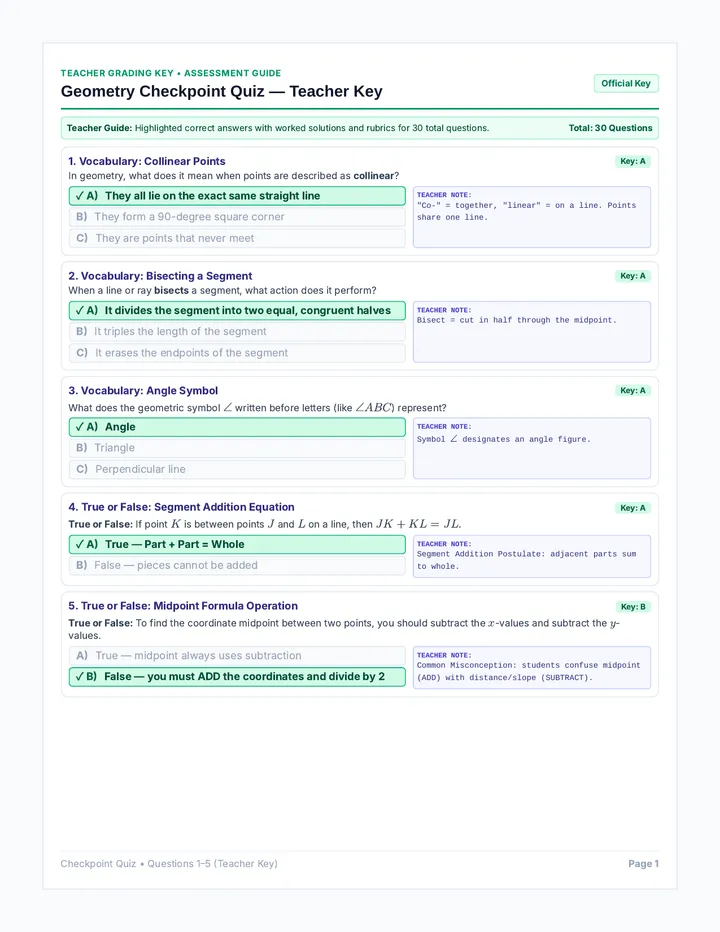
Task: Click heading '3. Vocabulary: Angle Symbol'
Action: click(x=143, y=391)
